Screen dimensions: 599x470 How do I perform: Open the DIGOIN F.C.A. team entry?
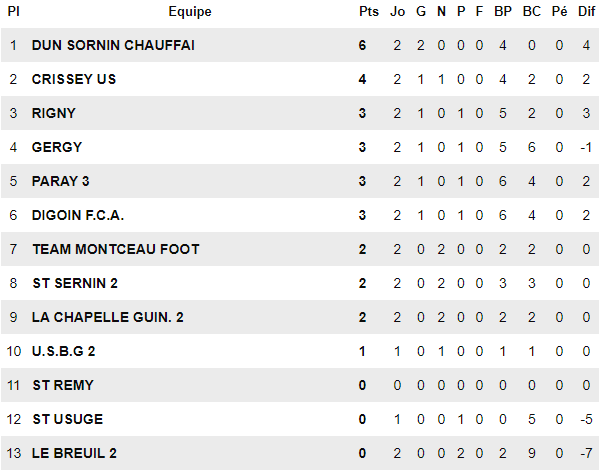pos(78,215)
